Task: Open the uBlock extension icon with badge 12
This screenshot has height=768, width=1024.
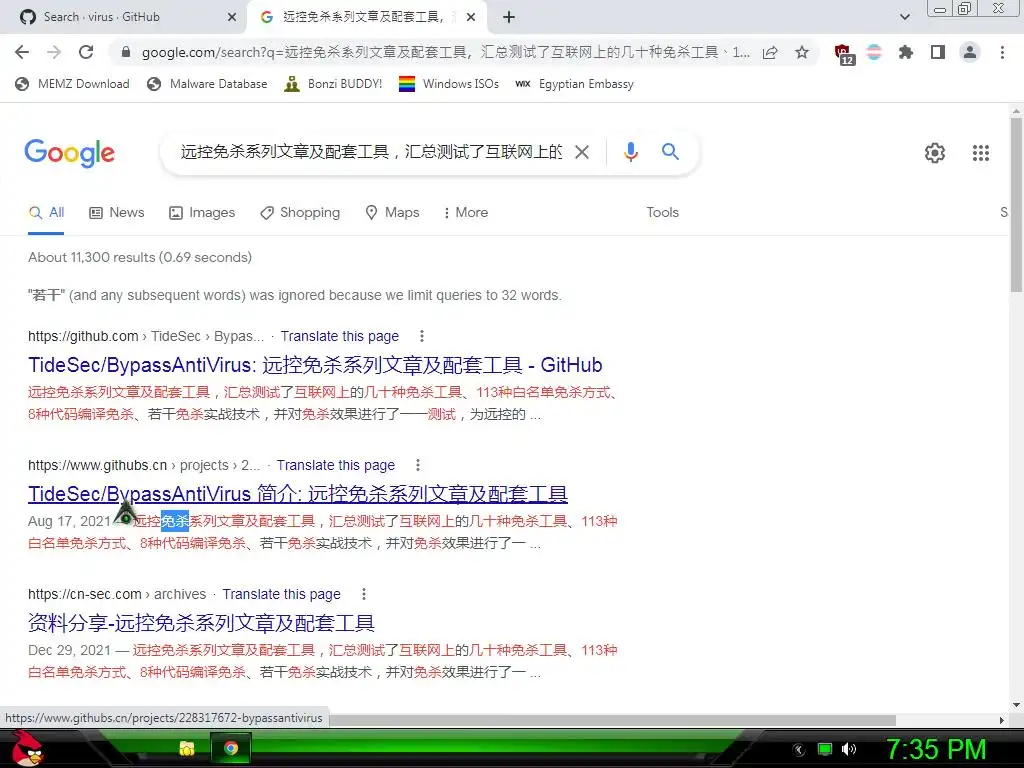Action: click(843, 54)
